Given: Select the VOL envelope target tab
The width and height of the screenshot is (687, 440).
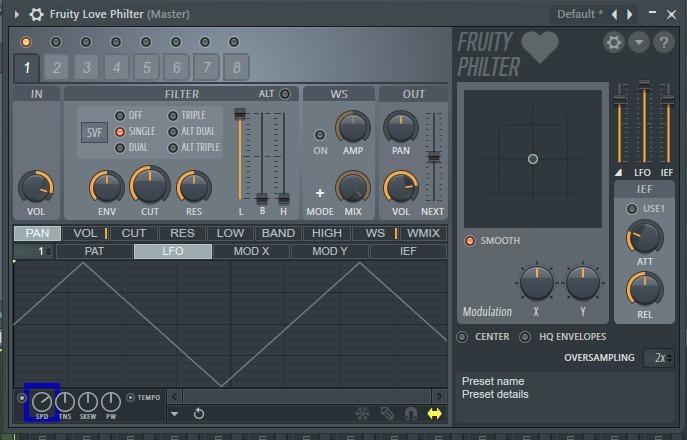Looking at the screenshot, I should pyautogui.click(x=86, y=233).
